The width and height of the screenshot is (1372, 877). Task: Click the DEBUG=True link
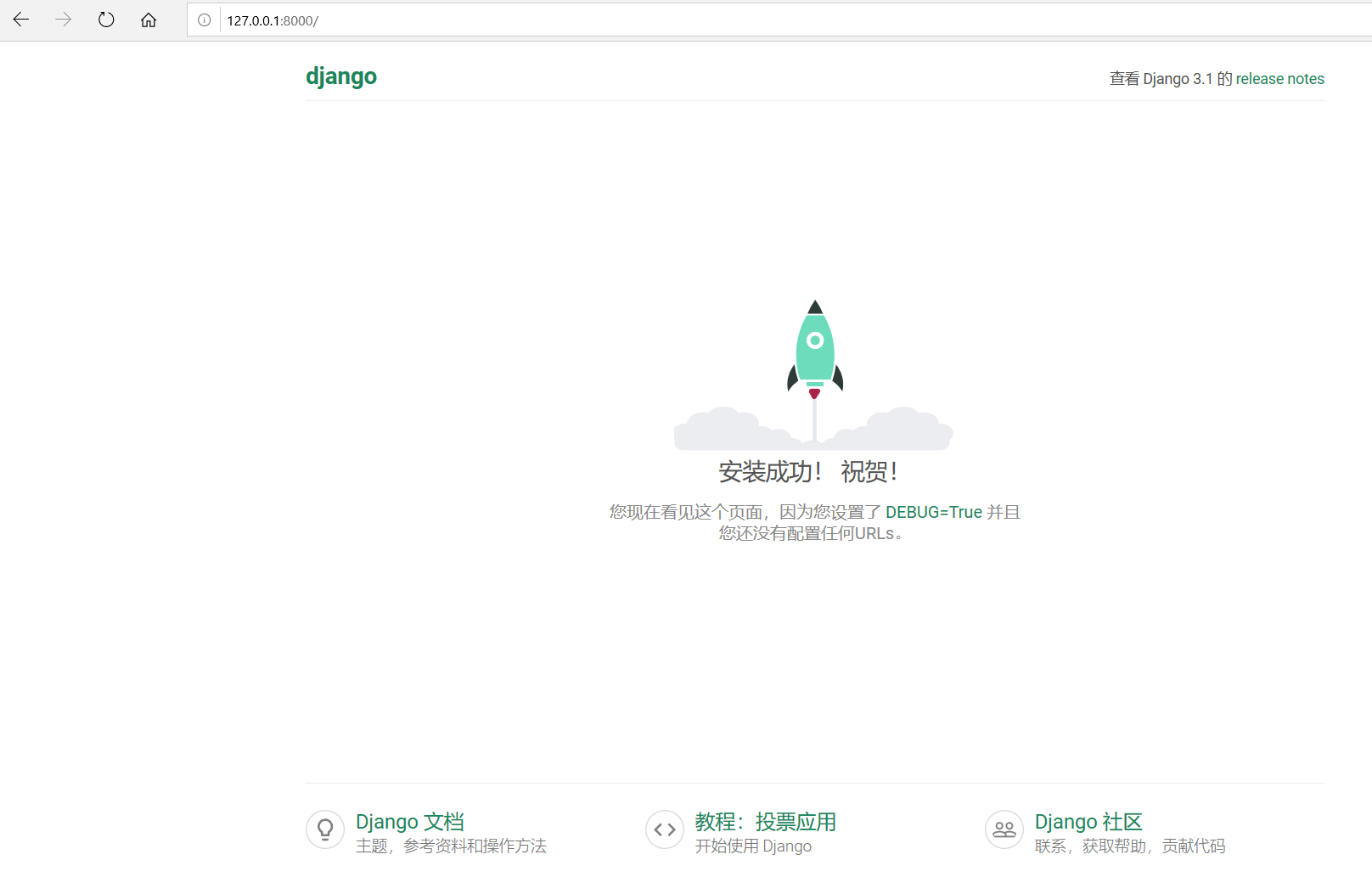[933, 512]
